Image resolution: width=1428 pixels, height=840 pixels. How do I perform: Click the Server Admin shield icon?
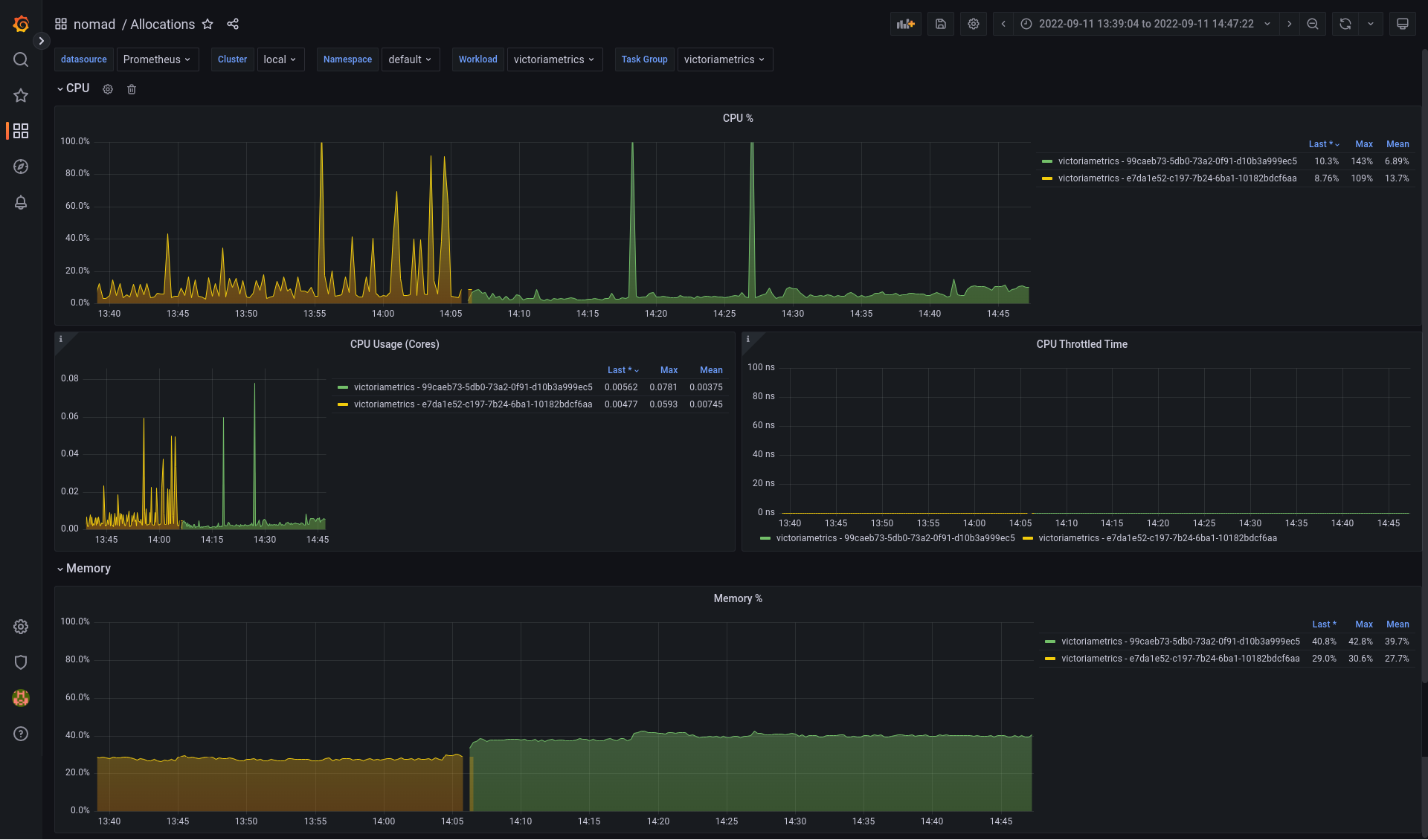[21, 662]
